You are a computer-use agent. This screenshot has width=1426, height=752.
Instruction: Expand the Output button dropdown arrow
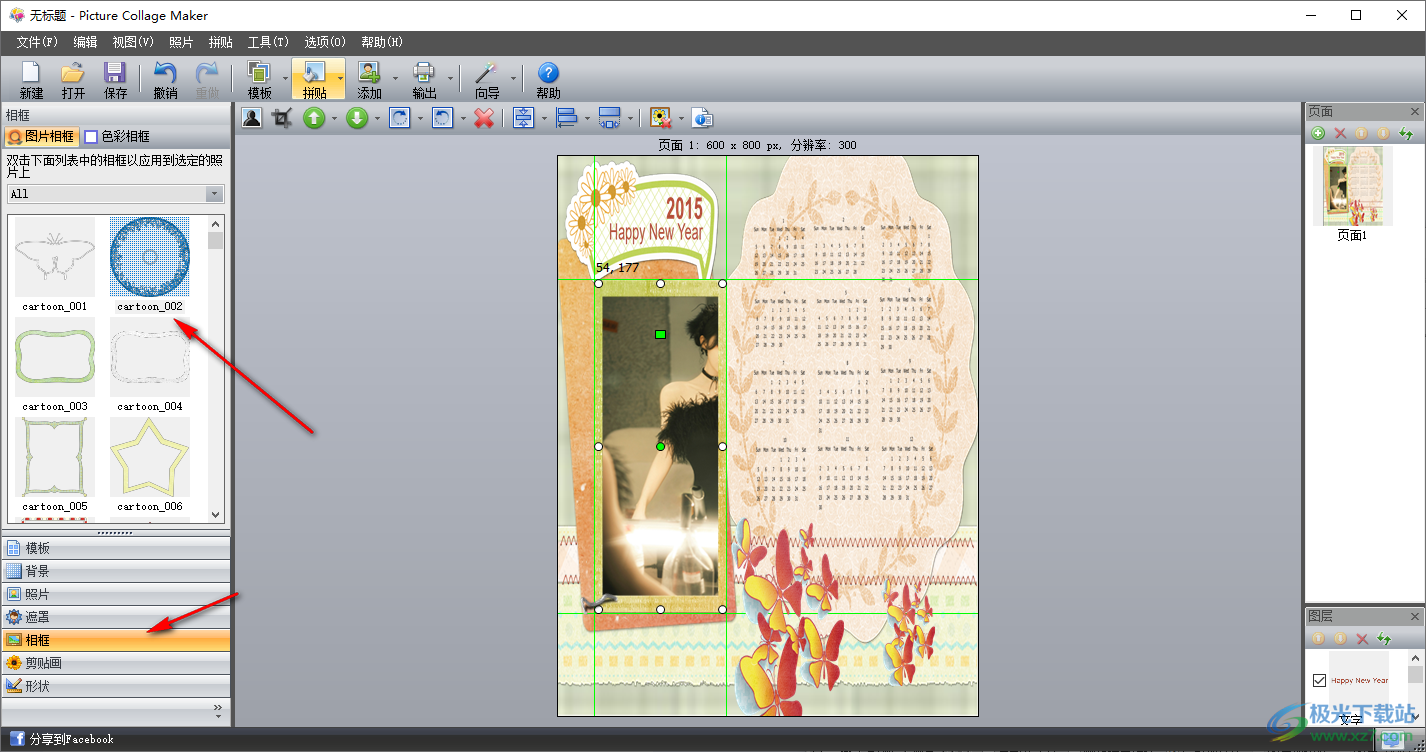(x=450, y=78)
